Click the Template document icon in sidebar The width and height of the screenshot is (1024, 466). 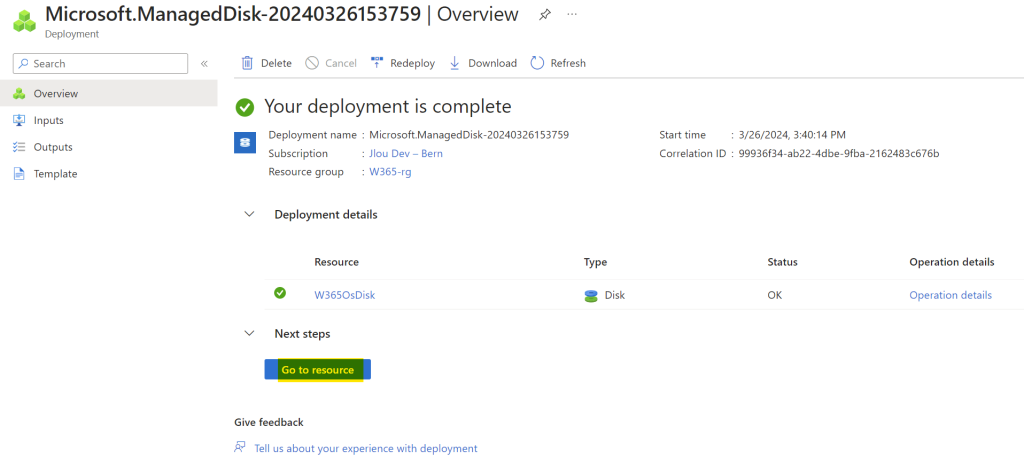point(19,174)
